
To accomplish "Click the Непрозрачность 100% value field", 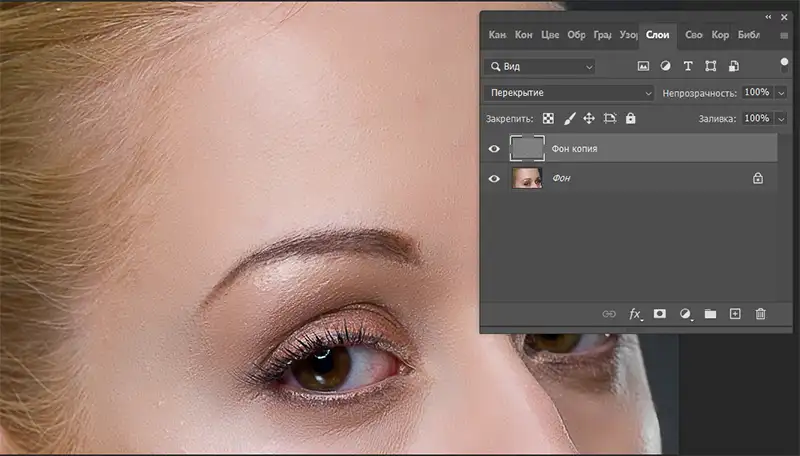I will pos(757,92).
